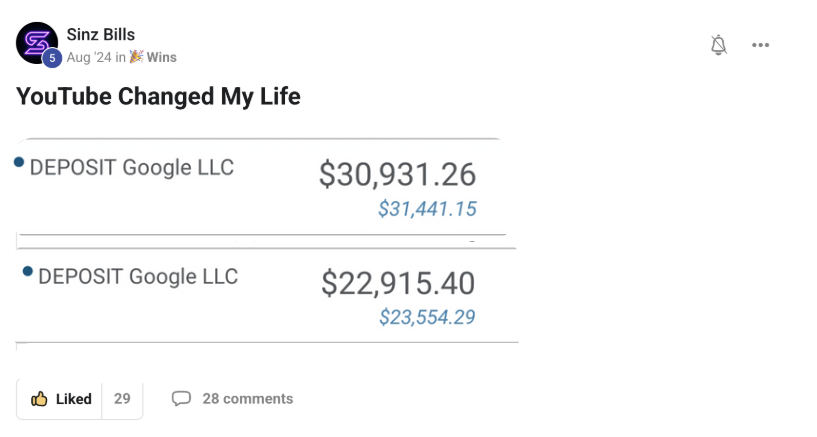The width and height of the screenshot is (817, 437).
Task: Open post title YouTube Changed My Life
Action: pyautogui.click(x=158, y=96)
